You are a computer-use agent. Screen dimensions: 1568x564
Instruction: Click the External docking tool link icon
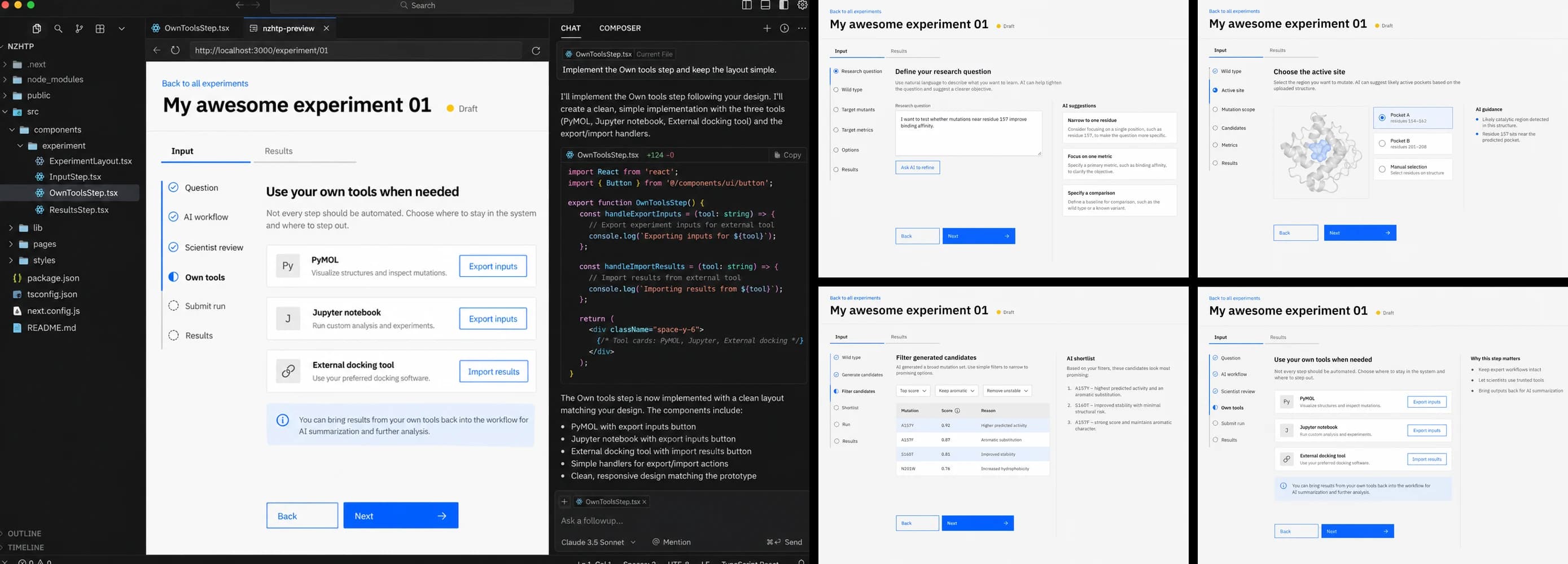coord(288,371)
